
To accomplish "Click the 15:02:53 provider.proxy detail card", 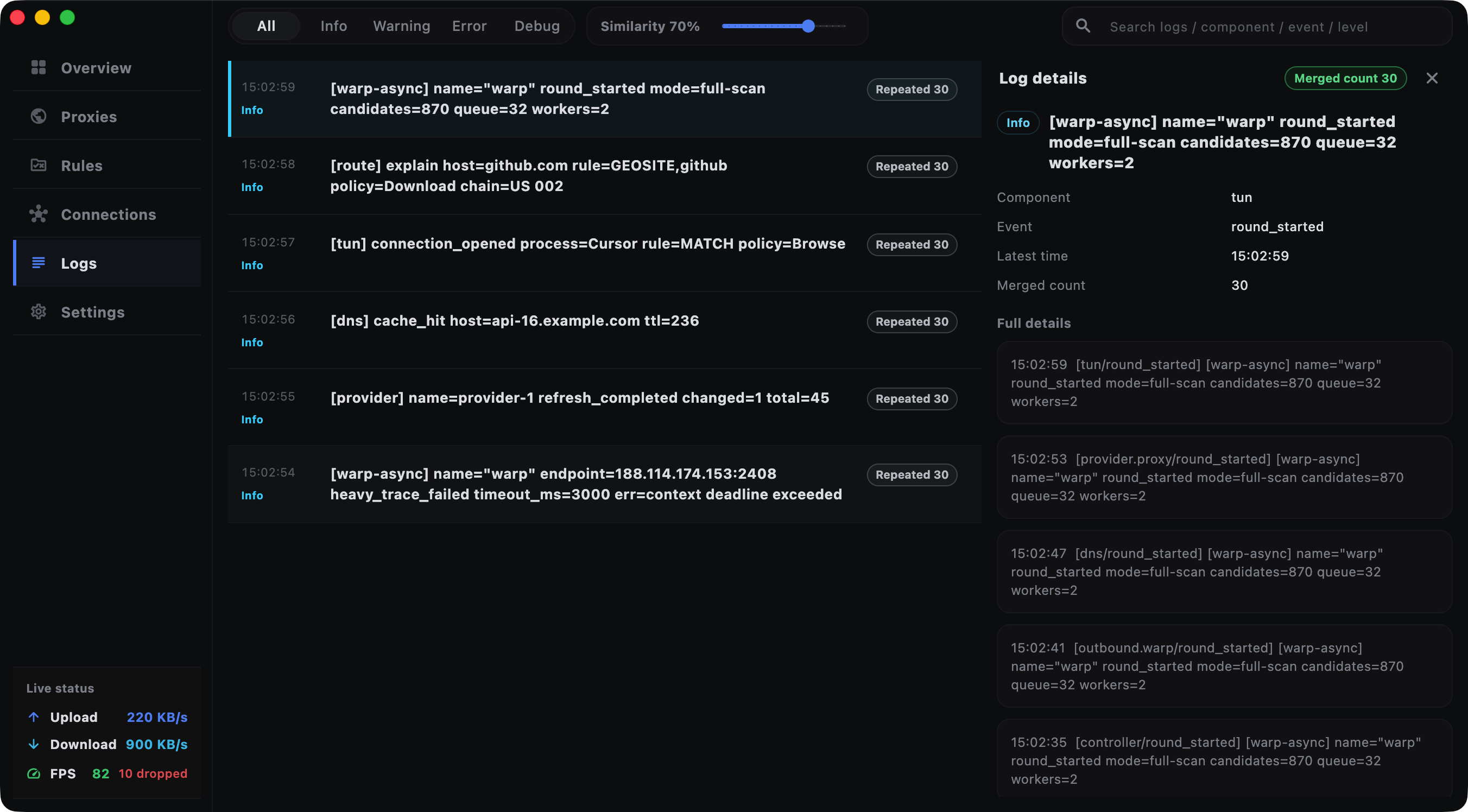I will coord(1224,477).
